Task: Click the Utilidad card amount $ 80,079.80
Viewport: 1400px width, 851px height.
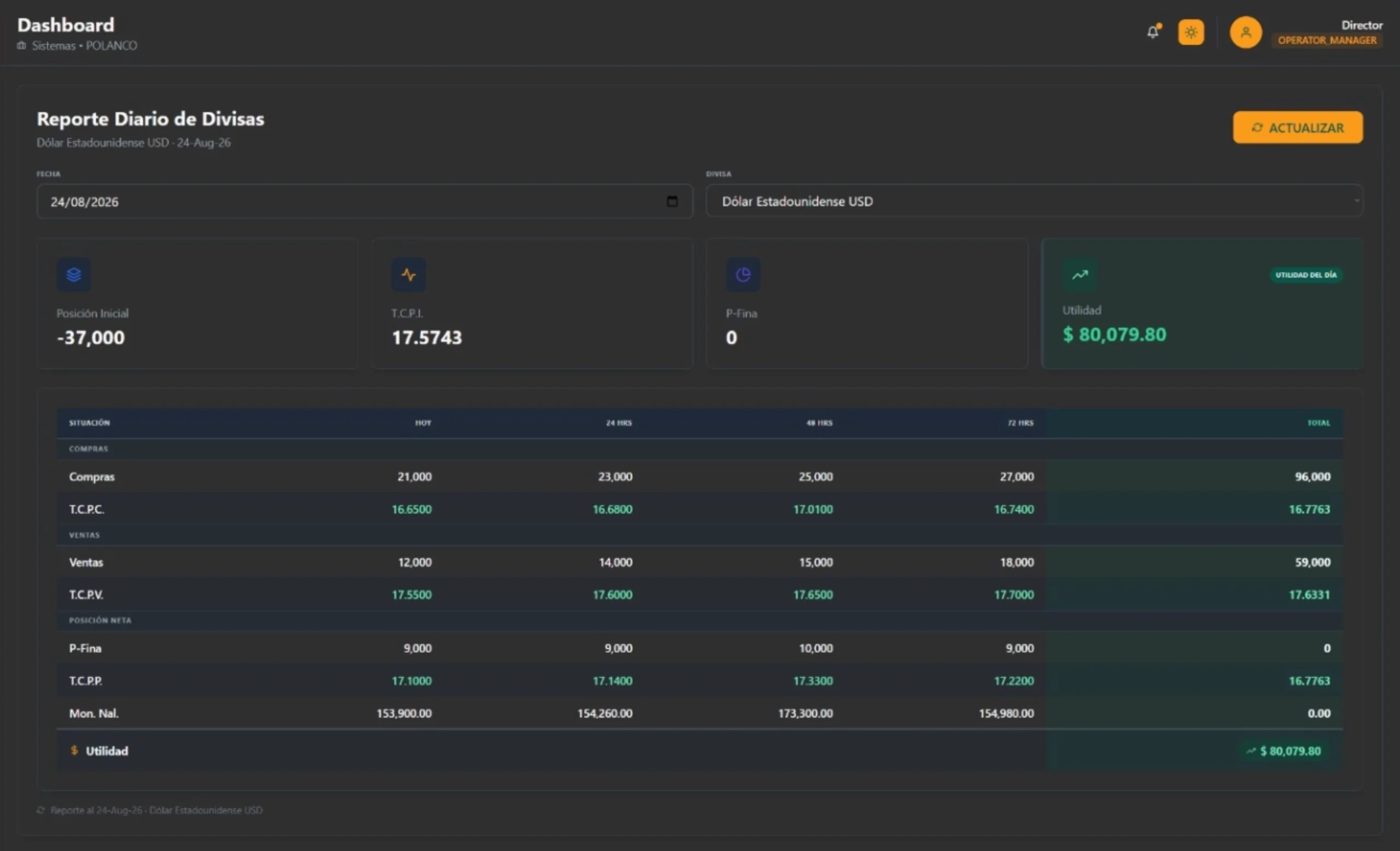Action: pos(1115,334)
